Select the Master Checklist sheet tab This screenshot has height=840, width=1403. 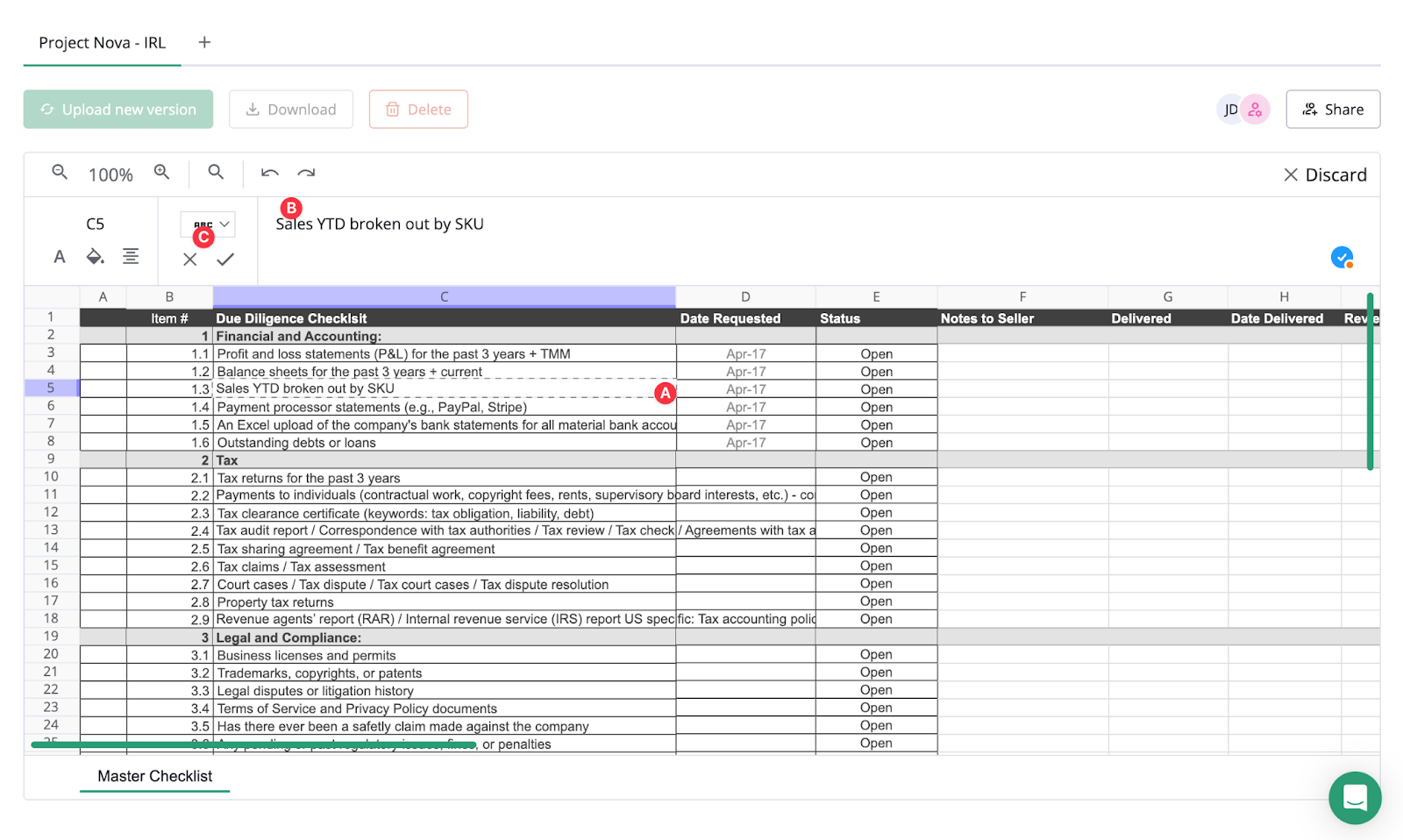154,776
